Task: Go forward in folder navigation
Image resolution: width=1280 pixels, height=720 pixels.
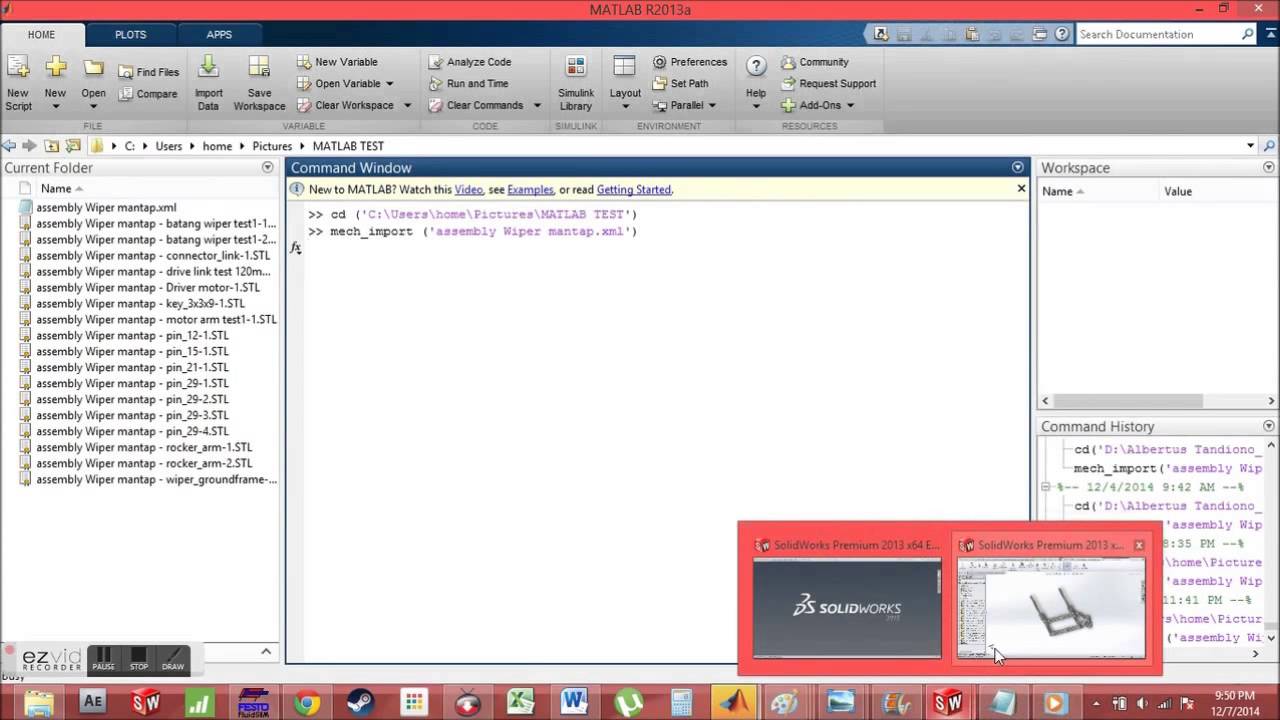Action: click(x=30, y=146)
